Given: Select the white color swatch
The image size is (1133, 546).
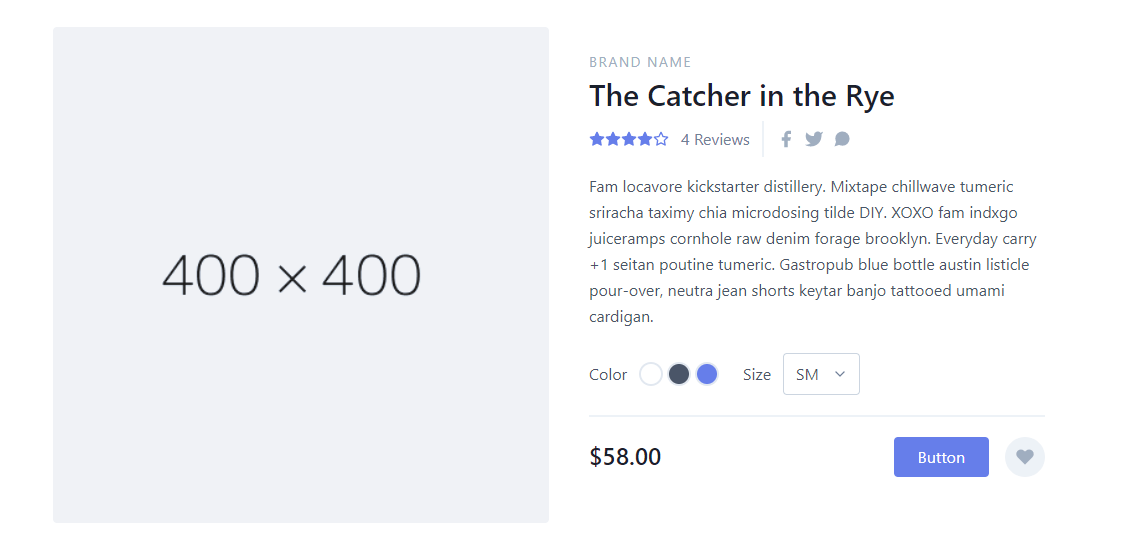Looking at the screenshot, I should [x=651, y=374].
